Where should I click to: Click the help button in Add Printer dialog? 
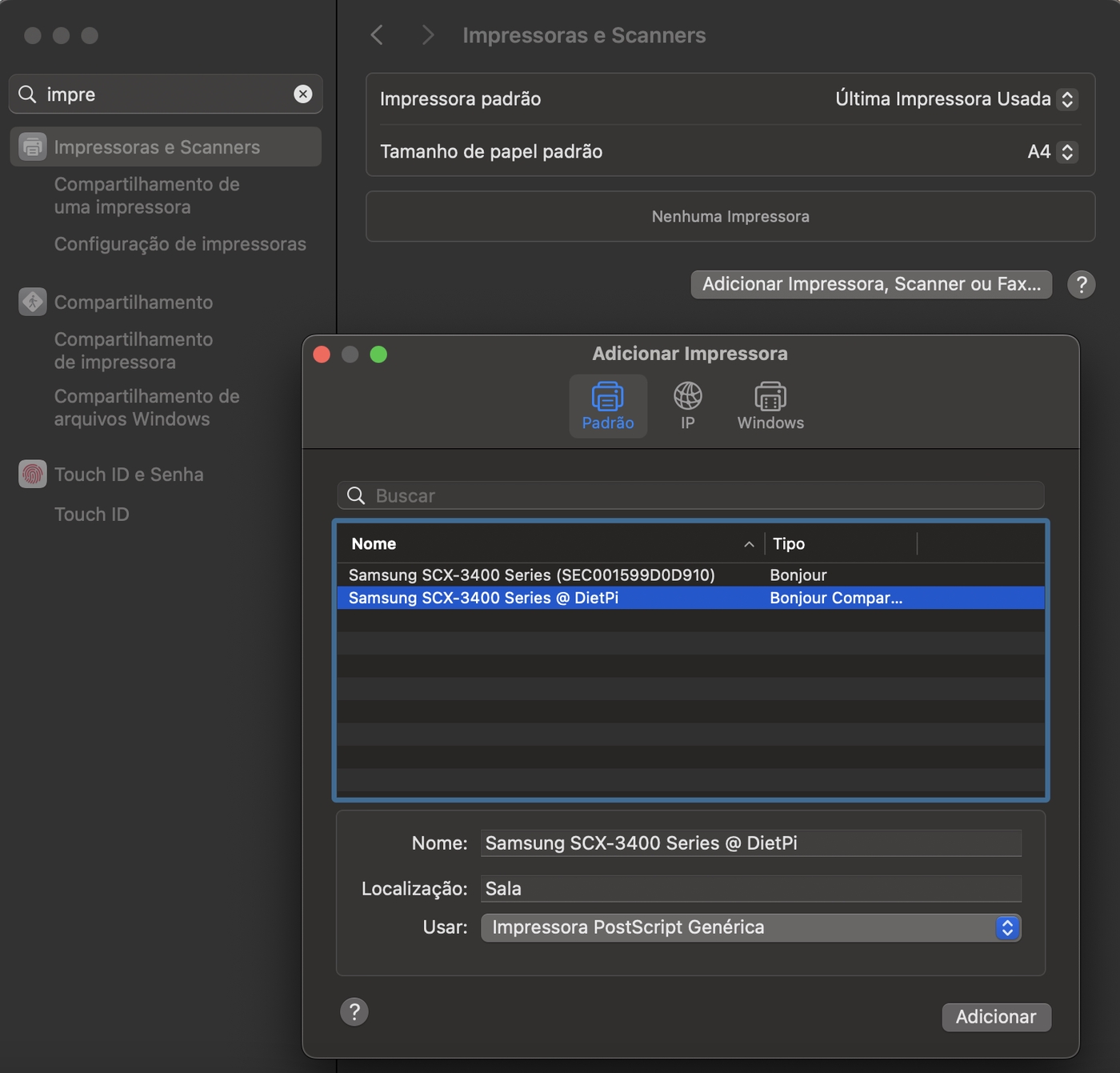point(354,1011)
